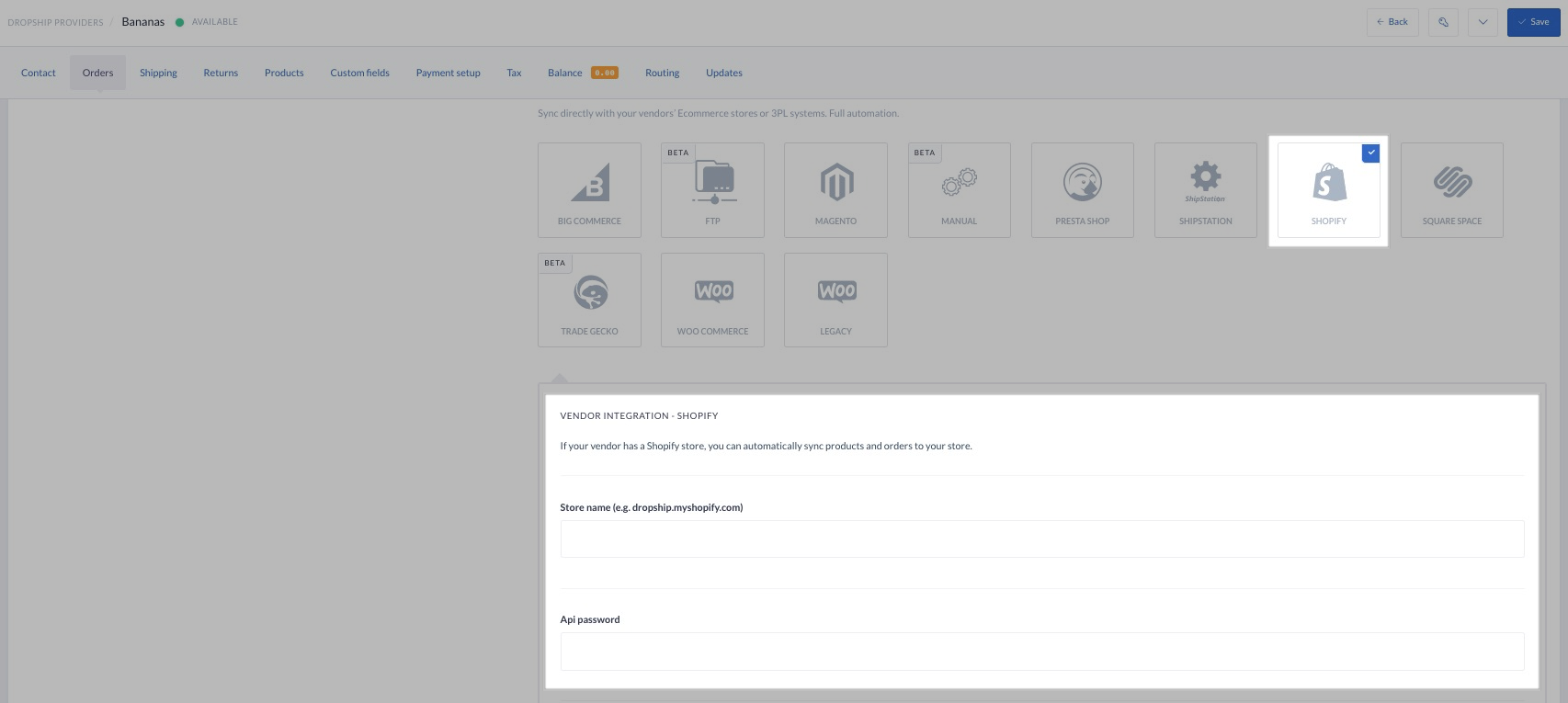This screenshot has height=703, width=1568.
Task: Focus the Store name input field
Action: point(1042,539)
